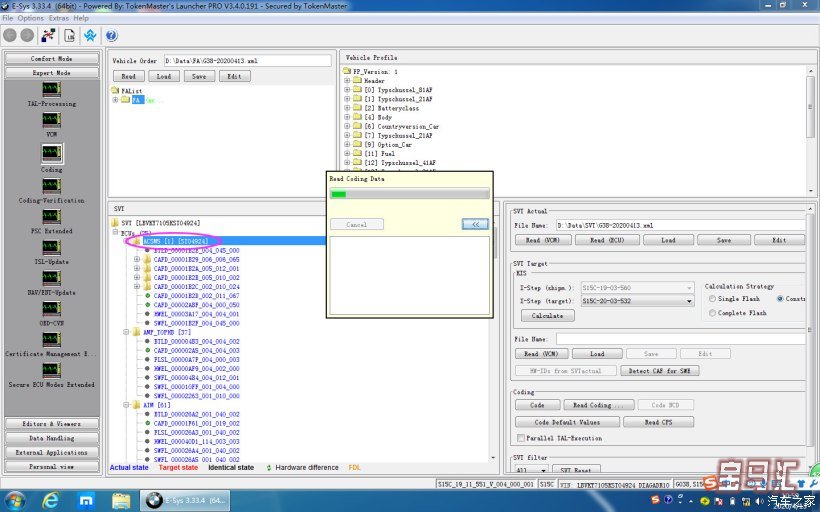Click the Calculate button
This screenshot has width=820, height=512.
click(548, 316)
